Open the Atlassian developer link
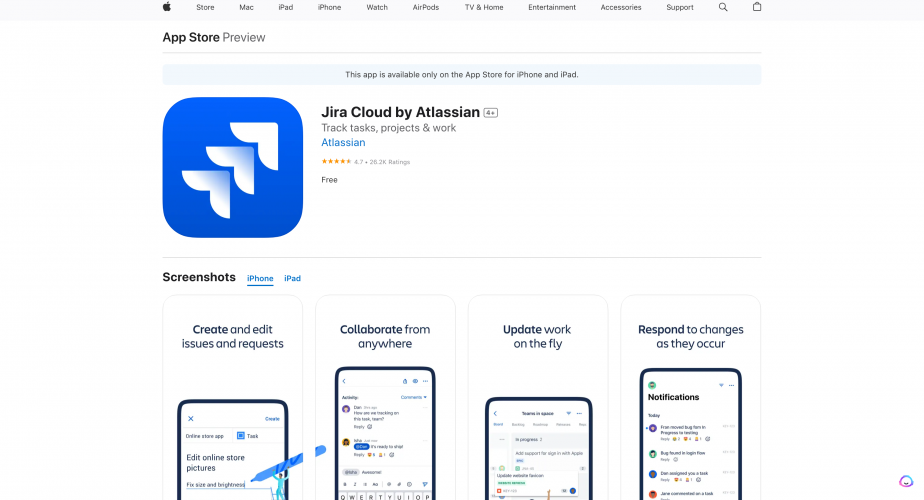 [343, 143]
